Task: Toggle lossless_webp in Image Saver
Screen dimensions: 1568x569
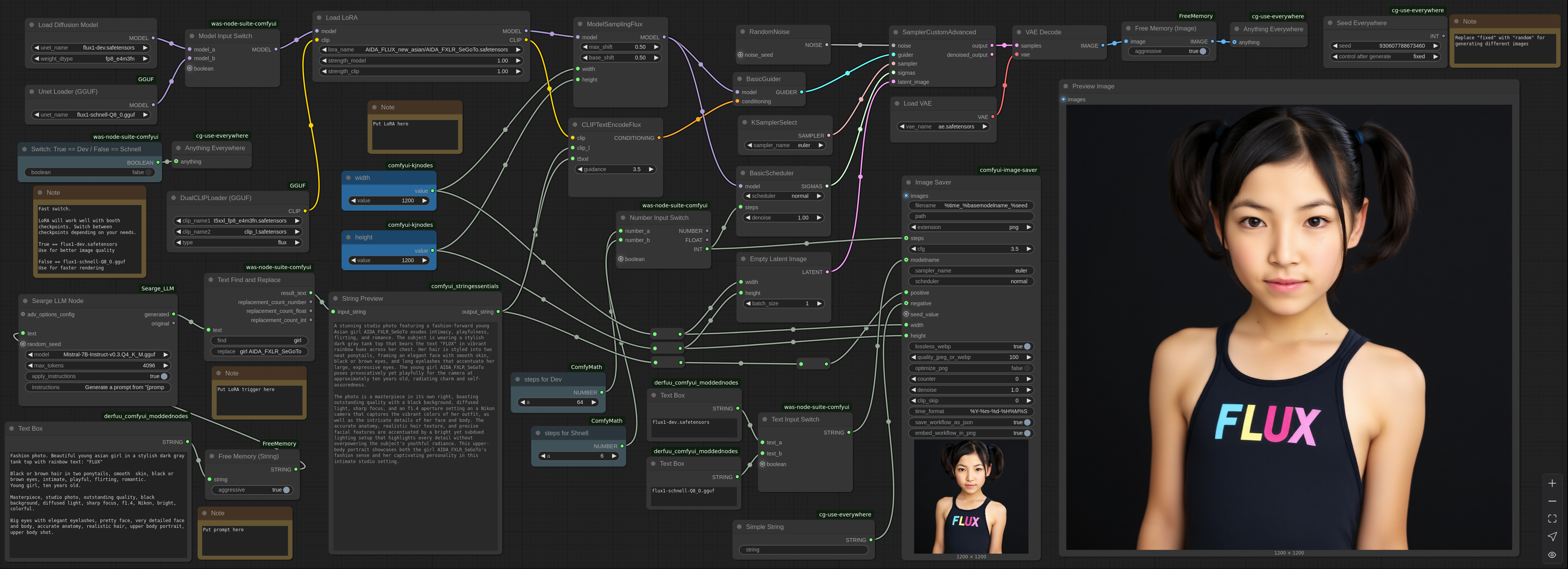Action: point(971,346)
